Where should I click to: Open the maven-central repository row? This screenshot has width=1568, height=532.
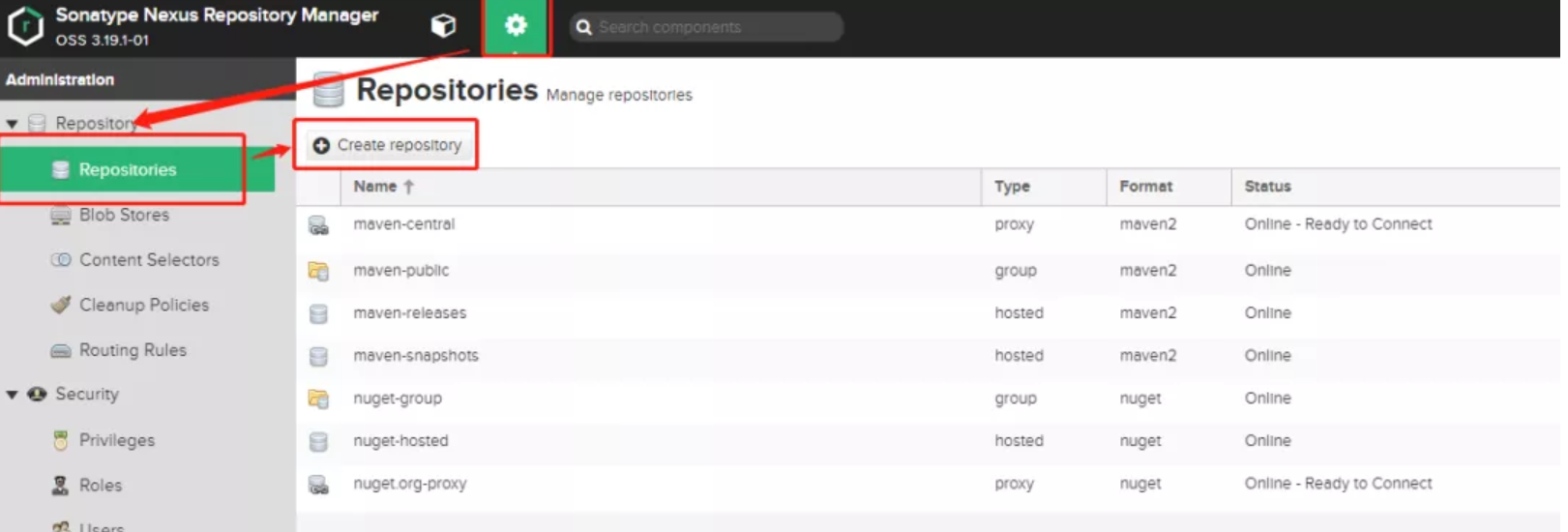(929, 224)
